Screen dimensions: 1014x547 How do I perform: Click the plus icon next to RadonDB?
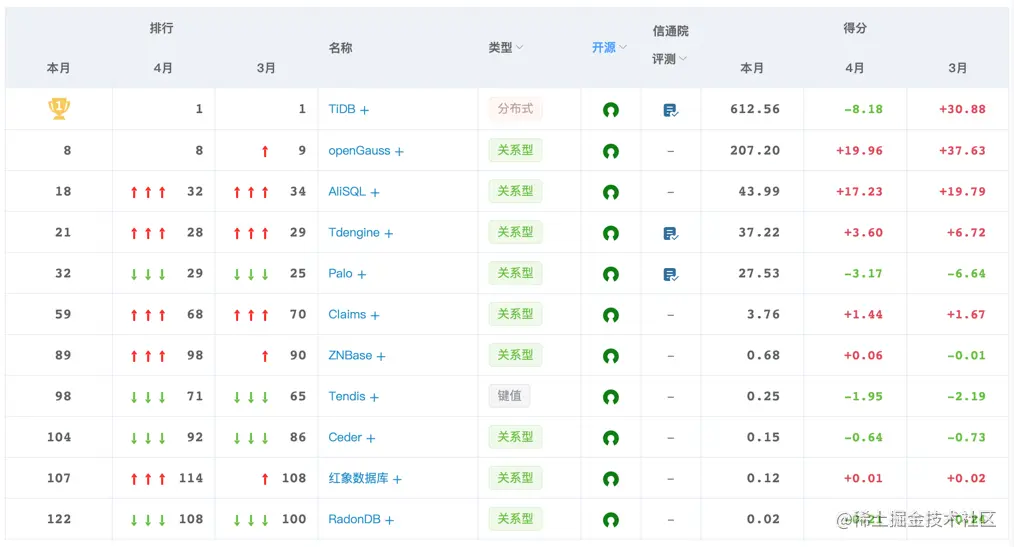(389, 520)
